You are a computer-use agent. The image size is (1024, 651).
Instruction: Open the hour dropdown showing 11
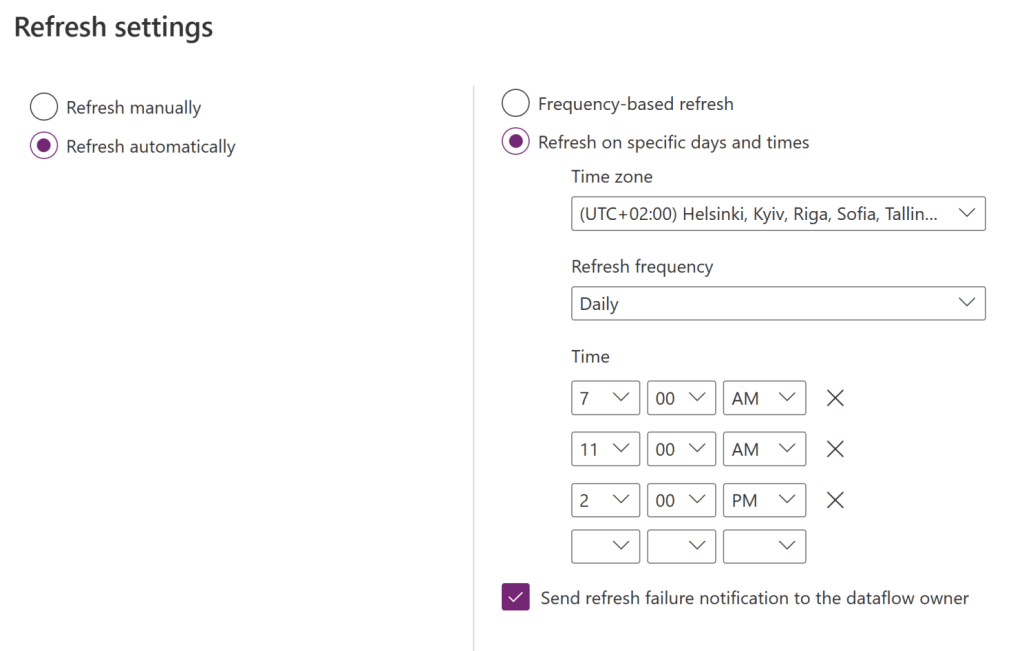(x=605, y=449)
